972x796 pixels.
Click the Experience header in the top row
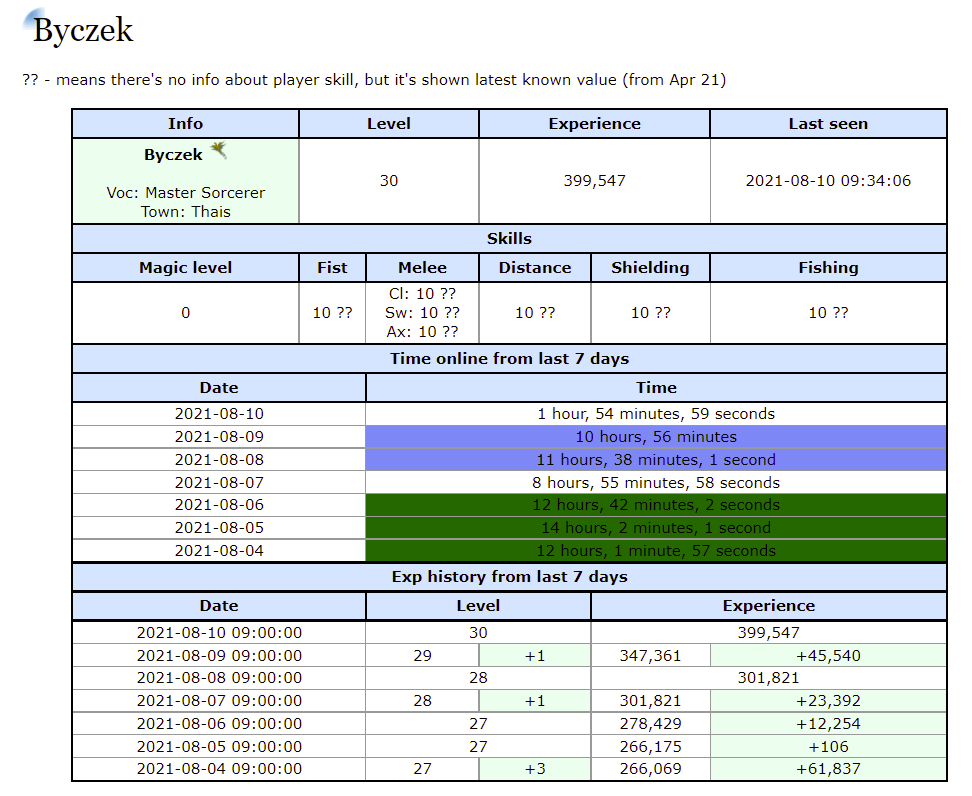click(594, 124)
